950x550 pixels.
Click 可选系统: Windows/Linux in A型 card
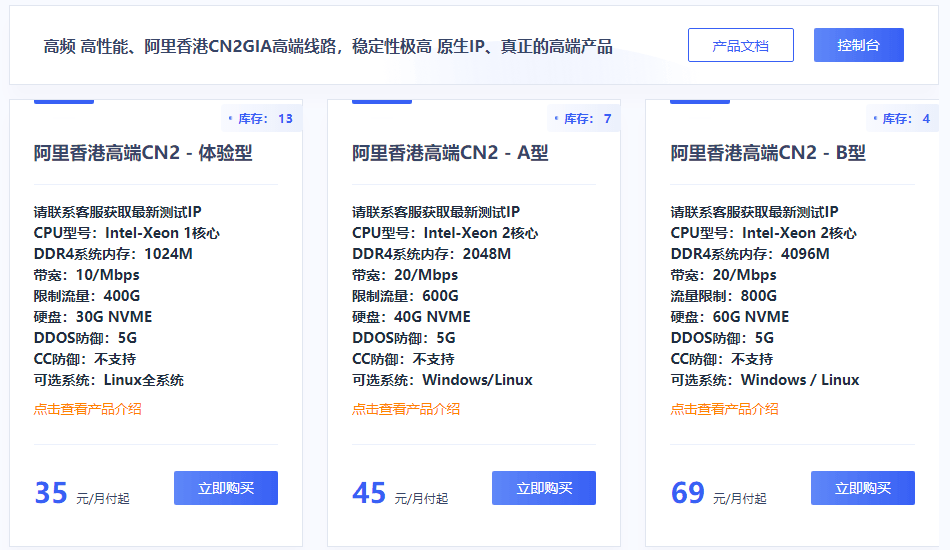pos(442,380)
